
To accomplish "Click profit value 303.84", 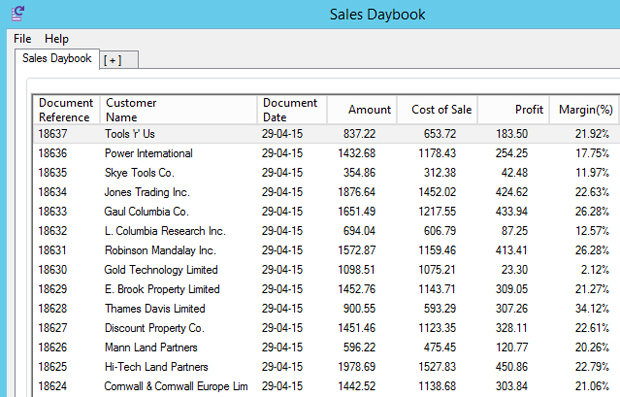I will [x=512, y=386].
